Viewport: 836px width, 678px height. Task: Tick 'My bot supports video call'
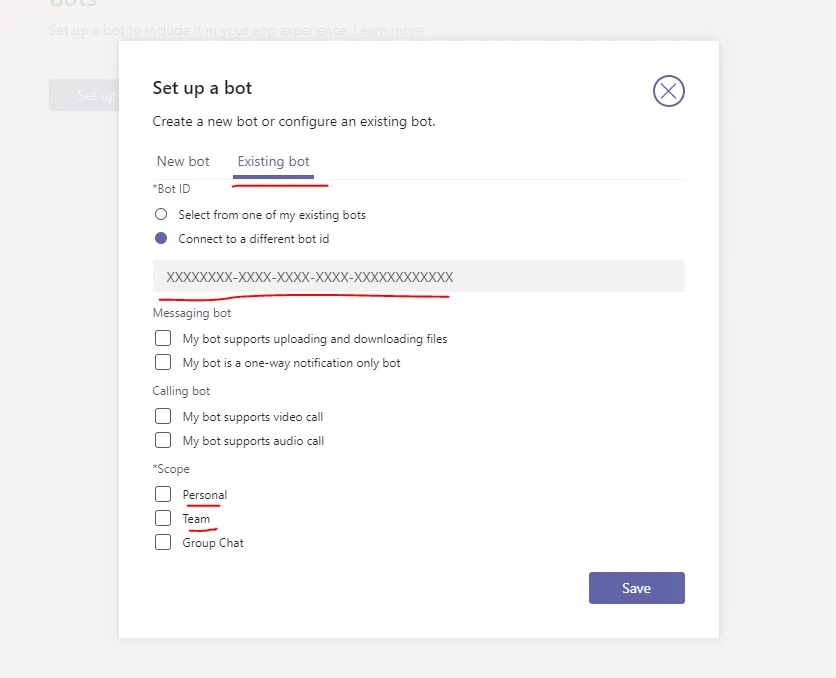coord(163,417)
